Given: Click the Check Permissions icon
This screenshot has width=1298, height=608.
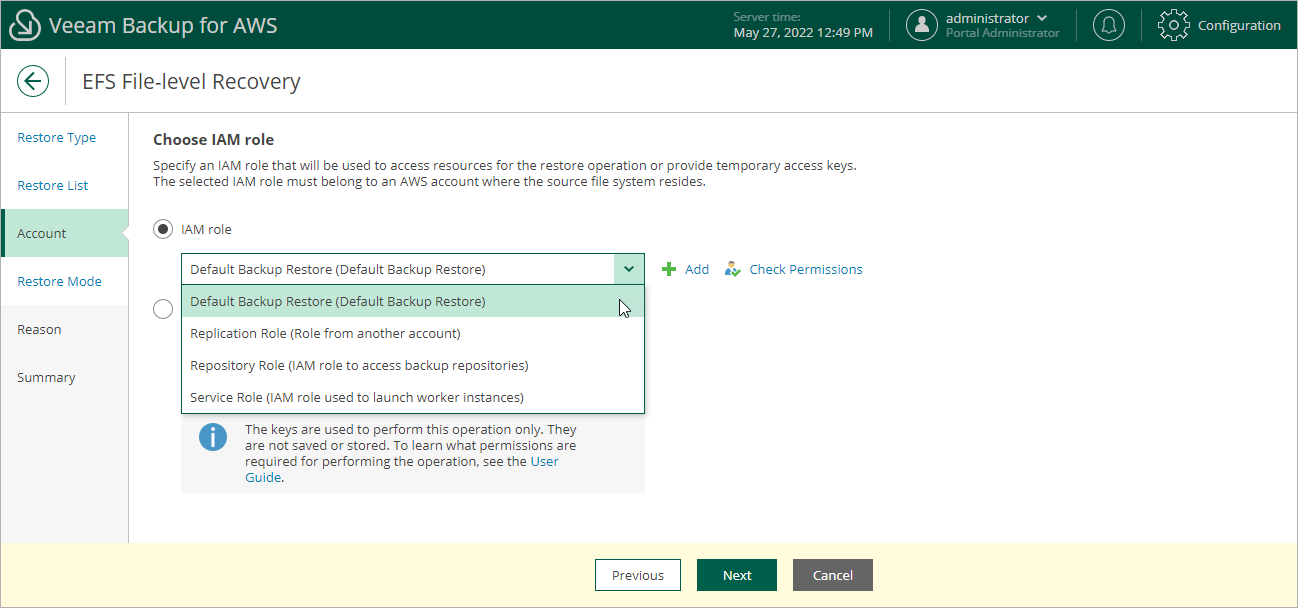Looking at the screenshot, I should (x=733, y=269).
